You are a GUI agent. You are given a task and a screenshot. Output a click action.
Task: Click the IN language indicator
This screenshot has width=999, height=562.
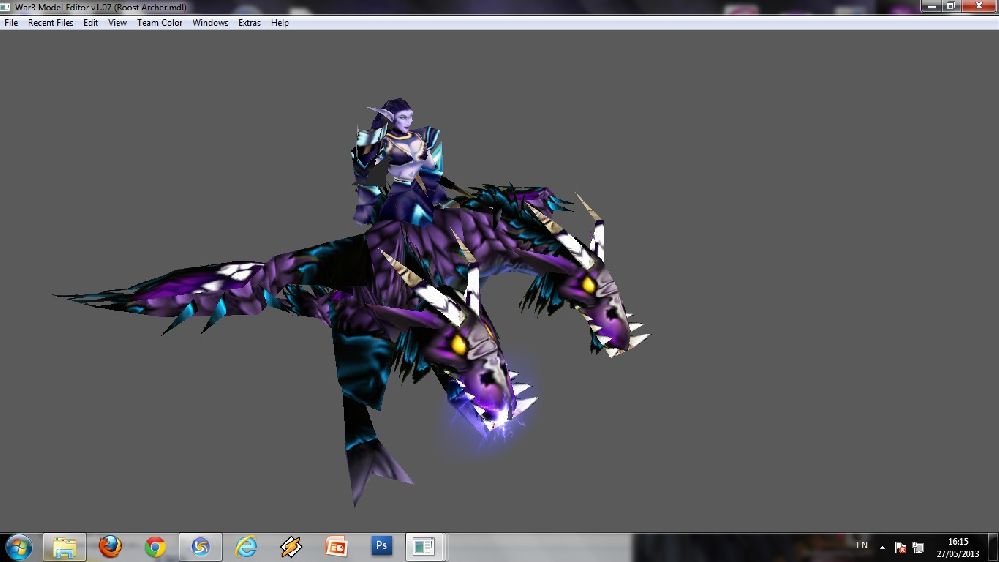click(x=862, y=545)
